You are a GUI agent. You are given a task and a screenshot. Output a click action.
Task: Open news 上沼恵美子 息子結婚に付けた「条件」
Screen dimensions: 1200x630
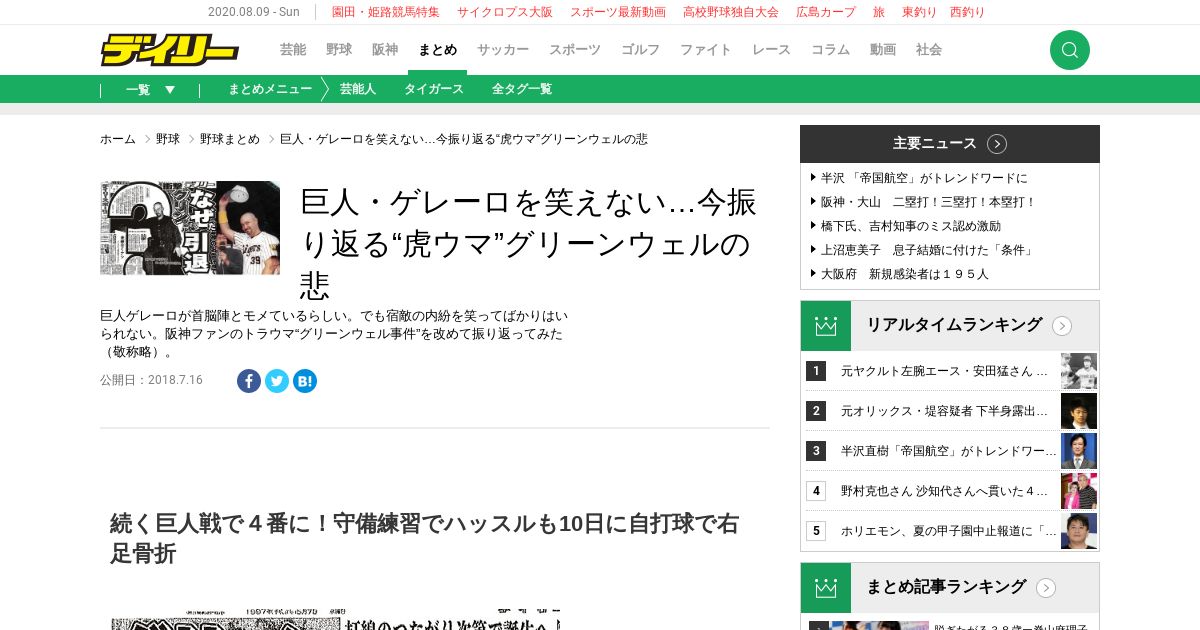[928, 250]
